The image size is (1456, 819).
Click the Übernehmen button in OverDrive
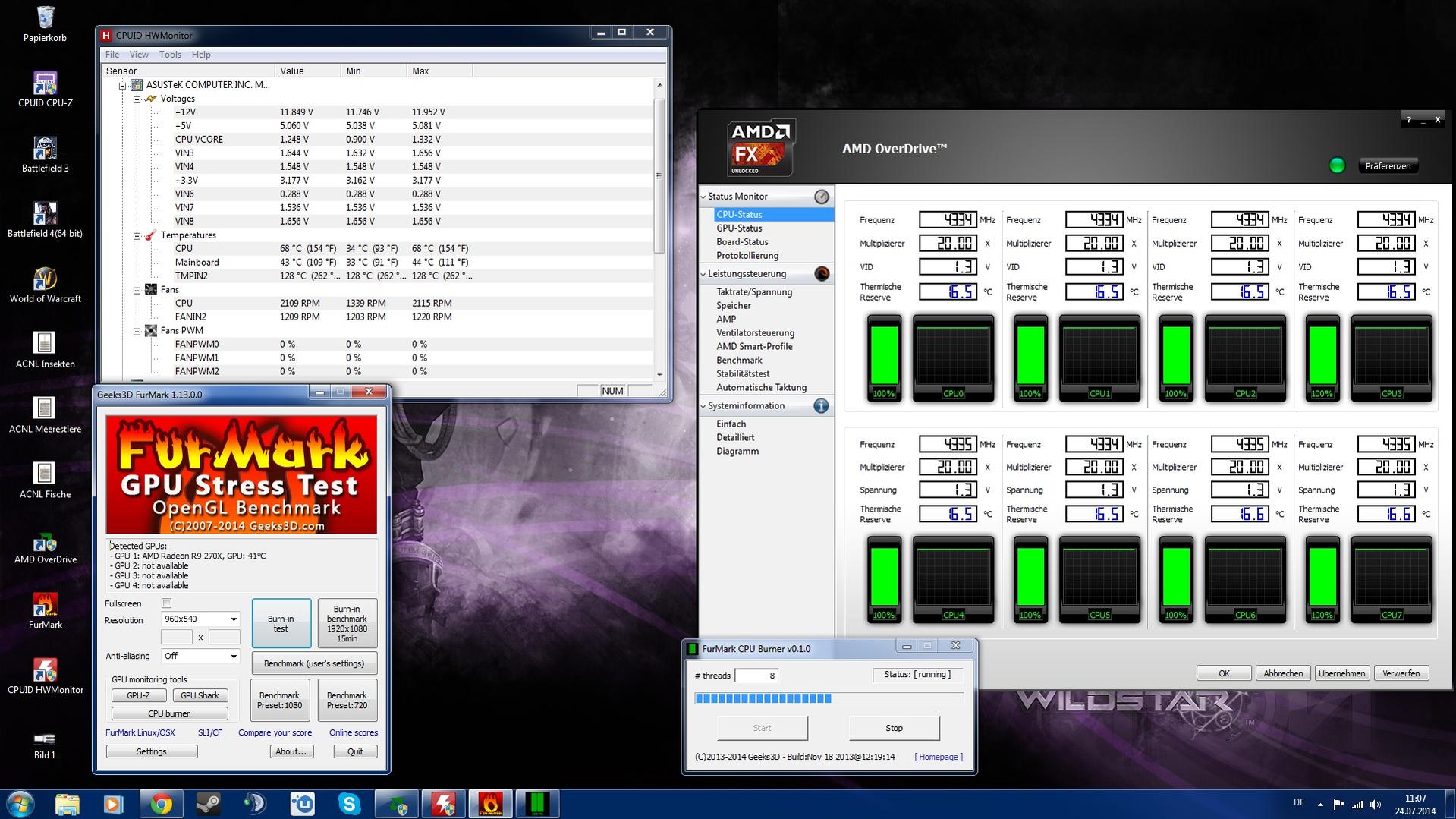coord(1341,673)
